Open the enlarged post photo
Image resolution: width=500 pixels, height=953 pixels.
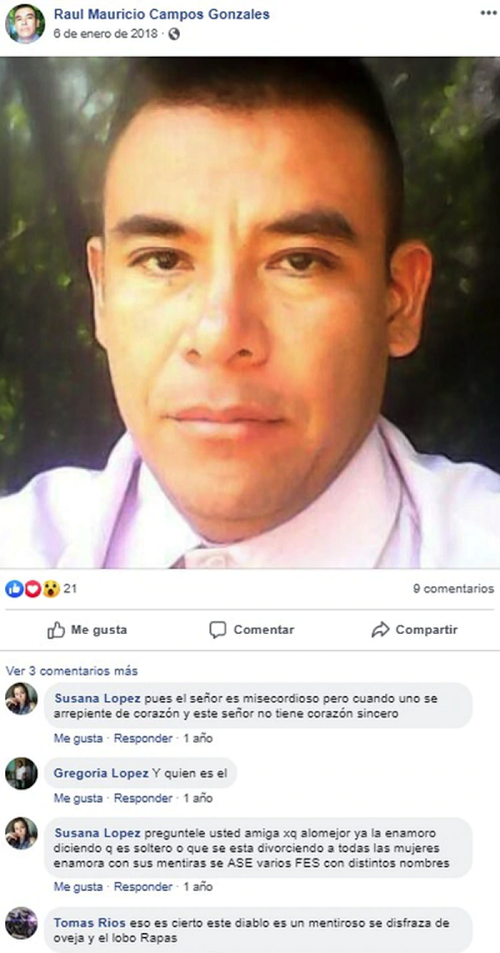[x=250, y=312]
